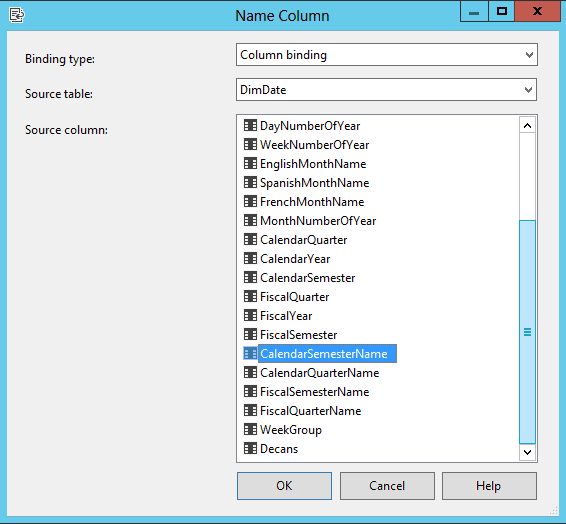
Task: Click the column icon beside CalendarYear
Action: 250,258
